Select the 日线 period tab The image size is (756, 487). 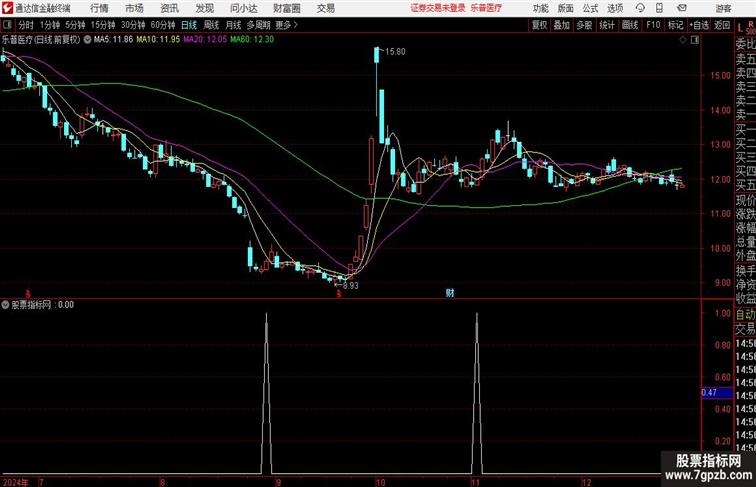189,25
